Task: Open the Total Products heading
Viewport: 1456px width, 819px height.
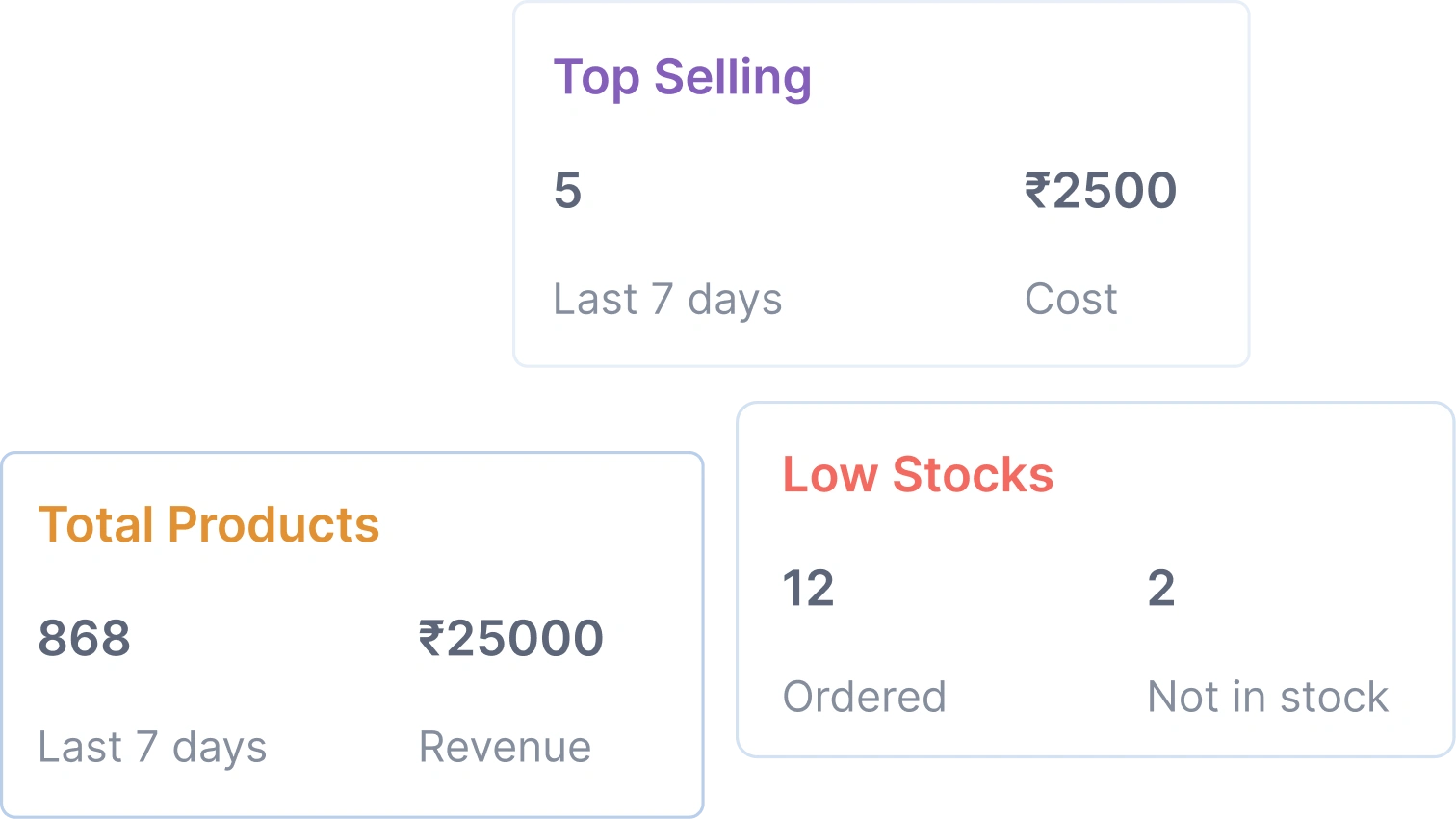Action: pyautogui.click(x=209, y=525)
